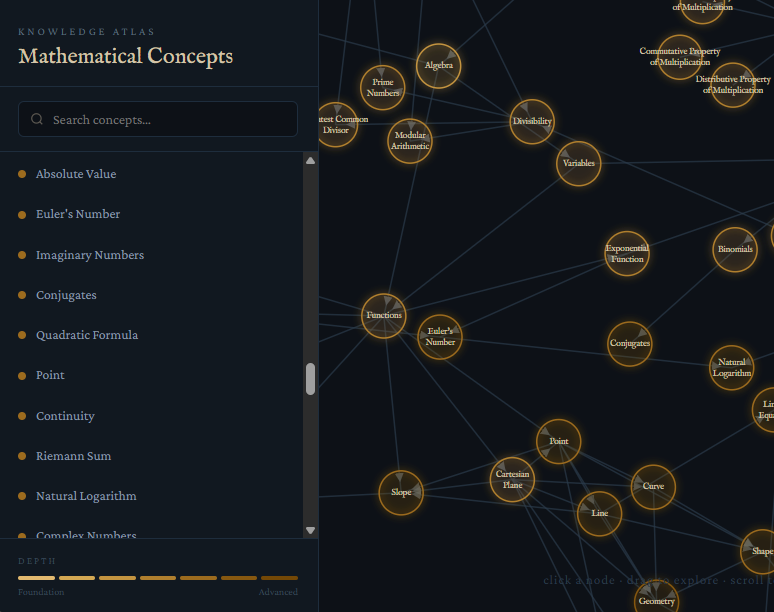Click the scrollbar down arrow
The height and width of the screenshot is (612, 774).
310,530
